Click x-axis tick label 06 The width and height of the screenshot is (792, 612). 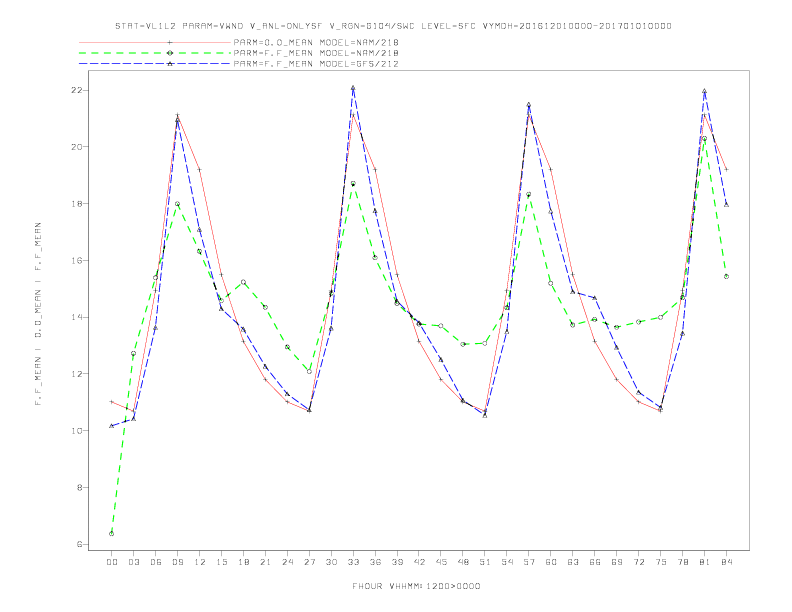(x=156, y=562)
